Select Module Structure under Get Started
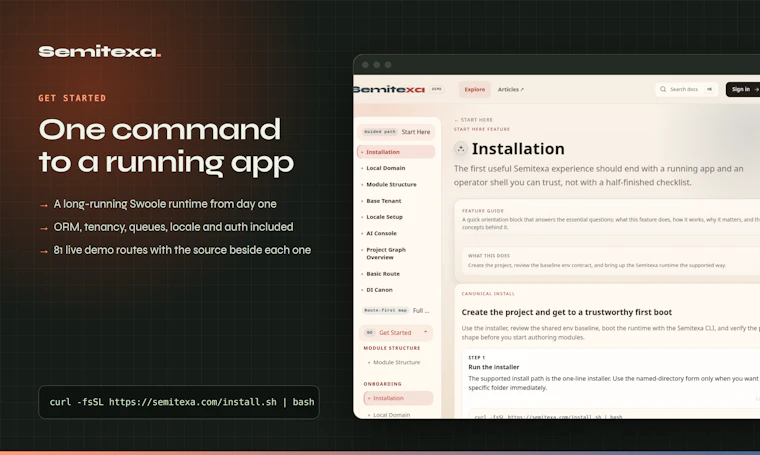The height and width of the screenshot is (455, 760). [396, 362]
